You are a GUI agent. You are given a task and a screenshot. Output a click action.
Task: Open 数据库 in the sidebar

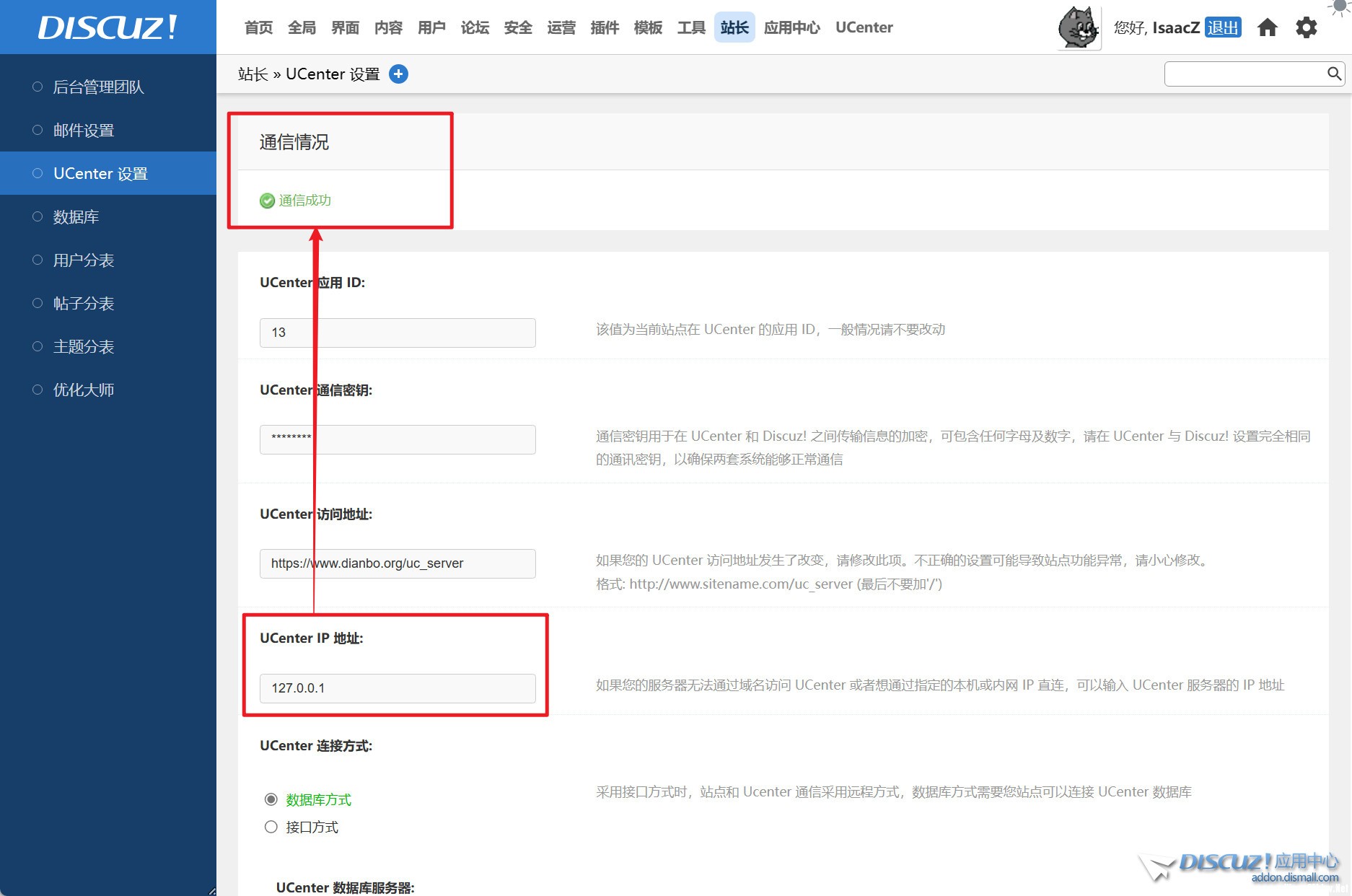click(x=76, y=216)
